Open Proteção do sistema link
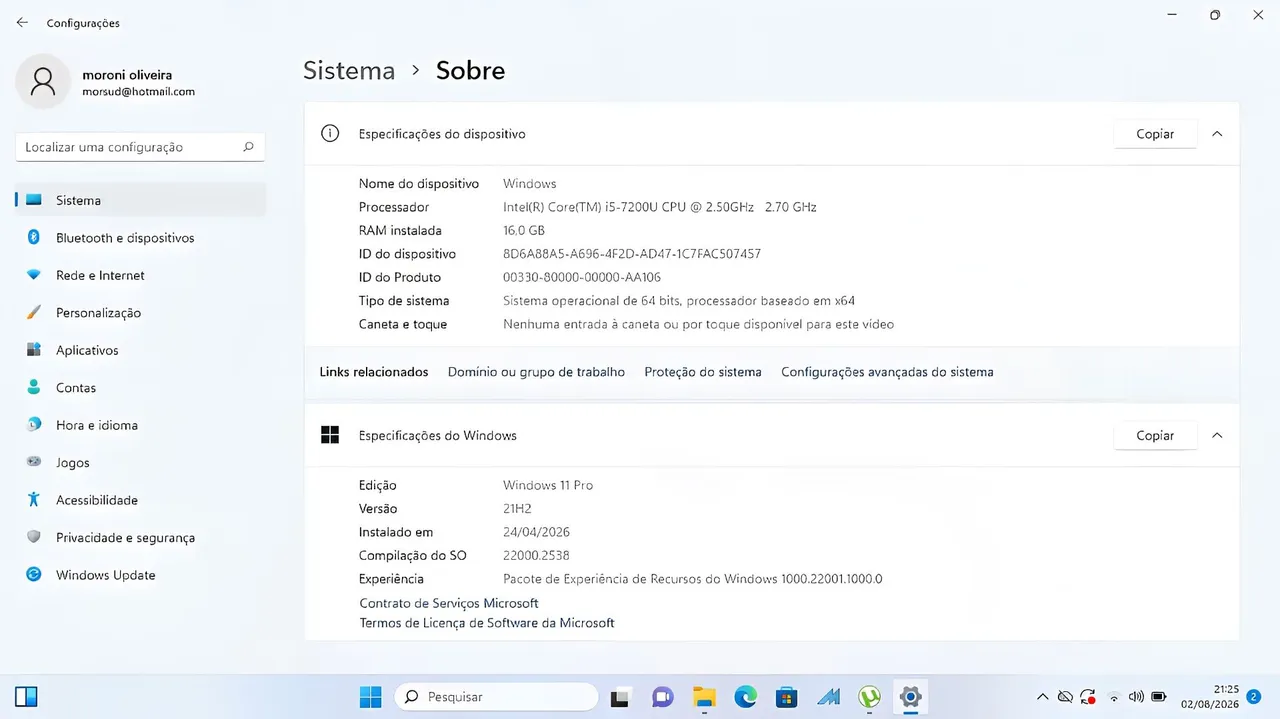 [x=703, y=372]
